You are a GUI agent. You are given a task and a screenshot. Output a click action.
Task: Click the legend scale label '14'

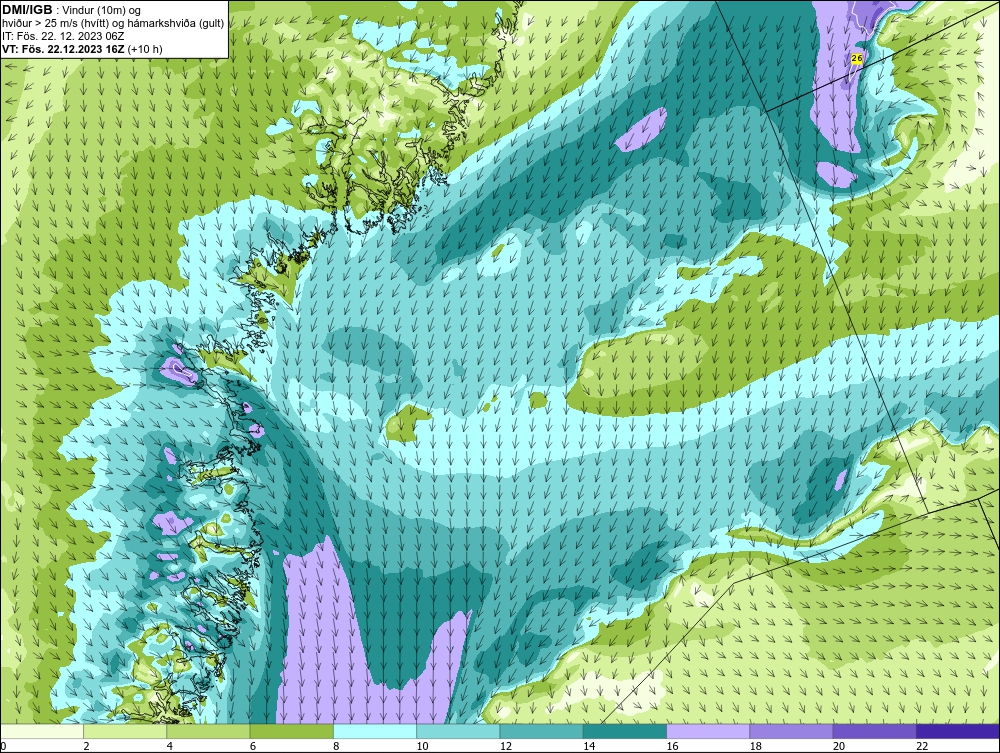click(x=589, y=746)
